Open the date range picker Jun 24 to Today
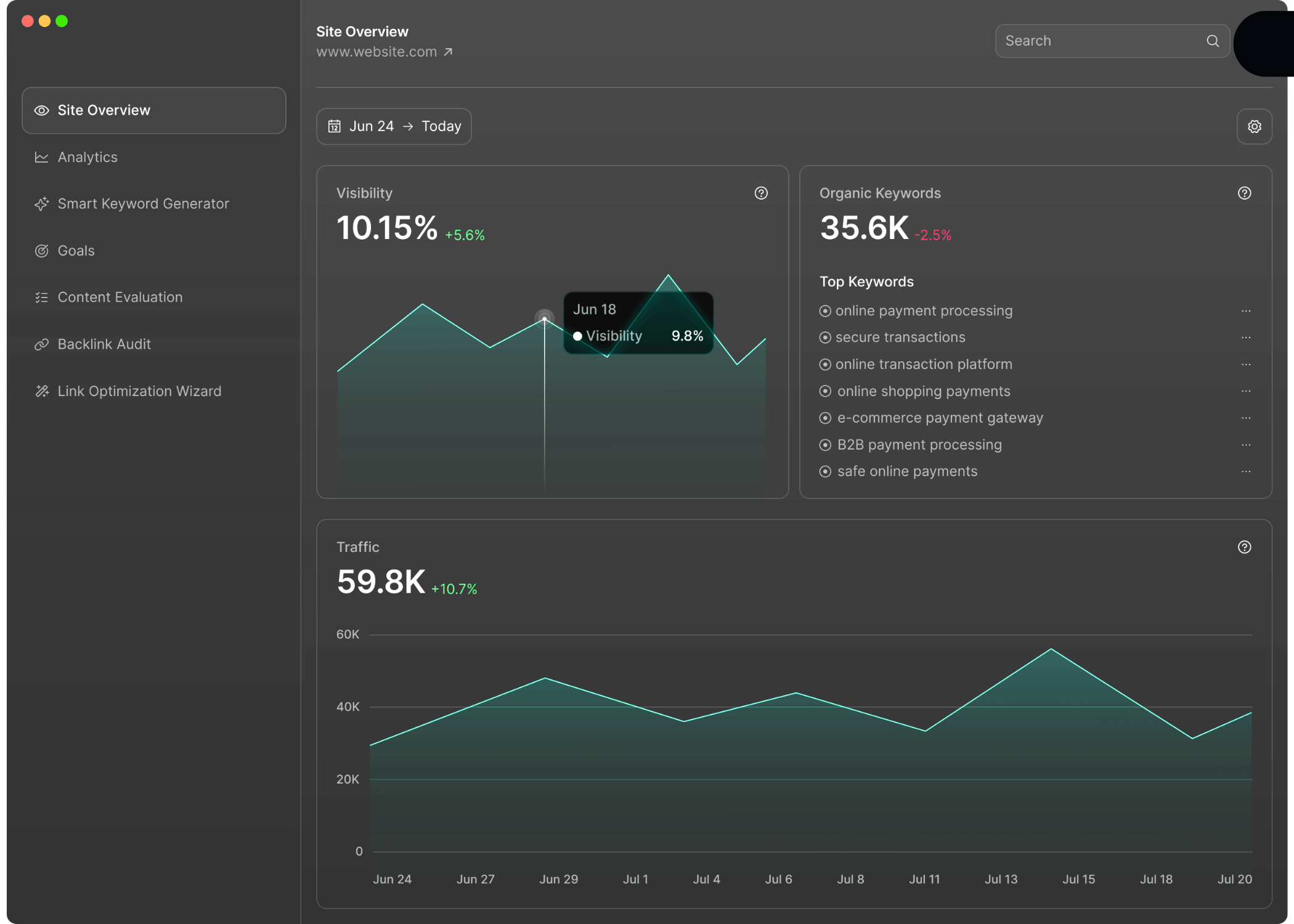Viewport: 1294px width, 924px height. [394, 126]
